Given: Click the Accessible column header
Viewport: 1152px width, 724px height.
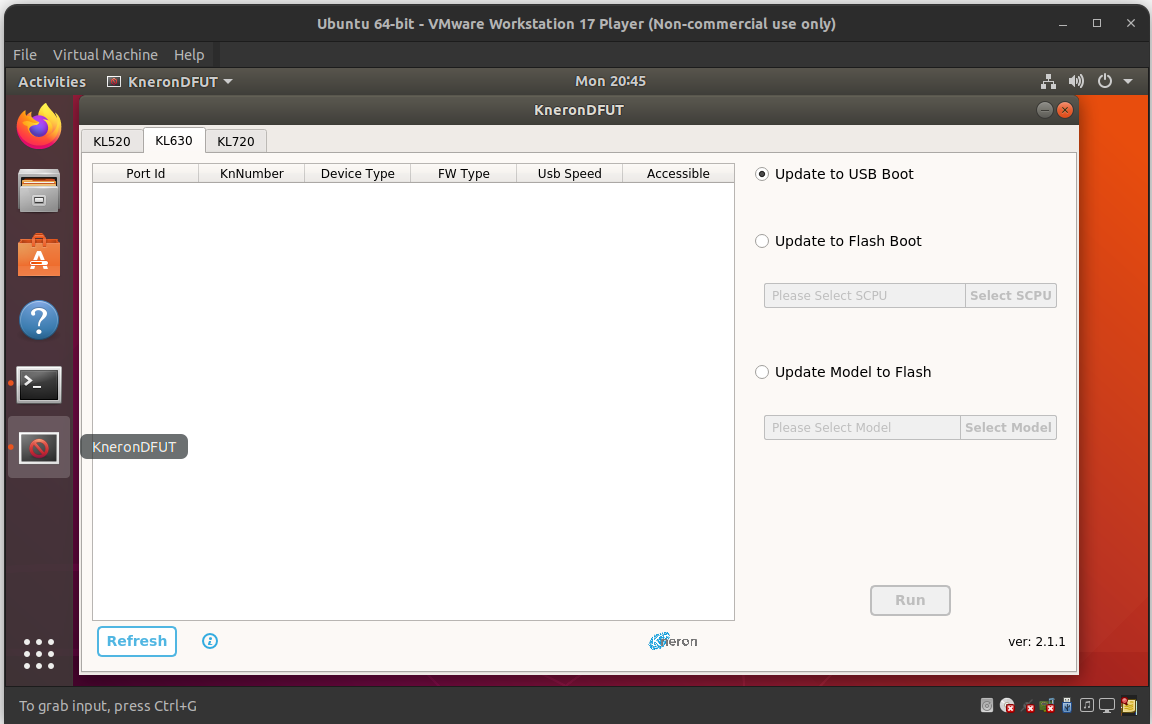Looking at the screenshot, I should [678, 173].
